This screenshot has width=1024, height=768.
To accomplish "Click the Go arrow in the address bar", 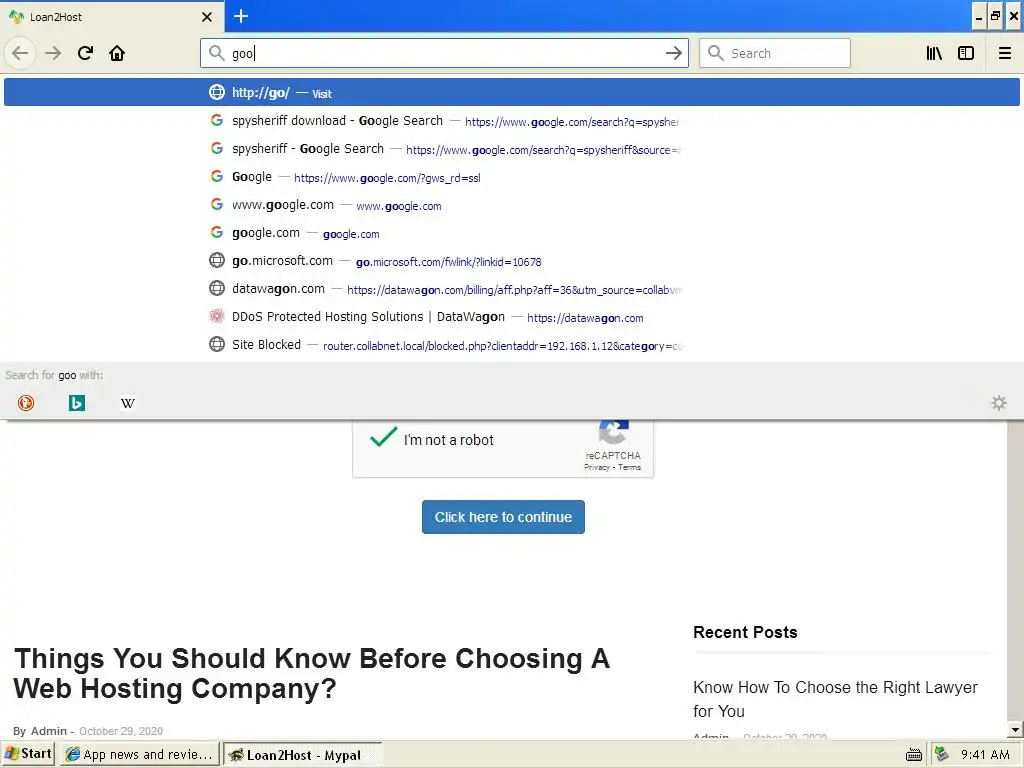I will coord(673,53).
